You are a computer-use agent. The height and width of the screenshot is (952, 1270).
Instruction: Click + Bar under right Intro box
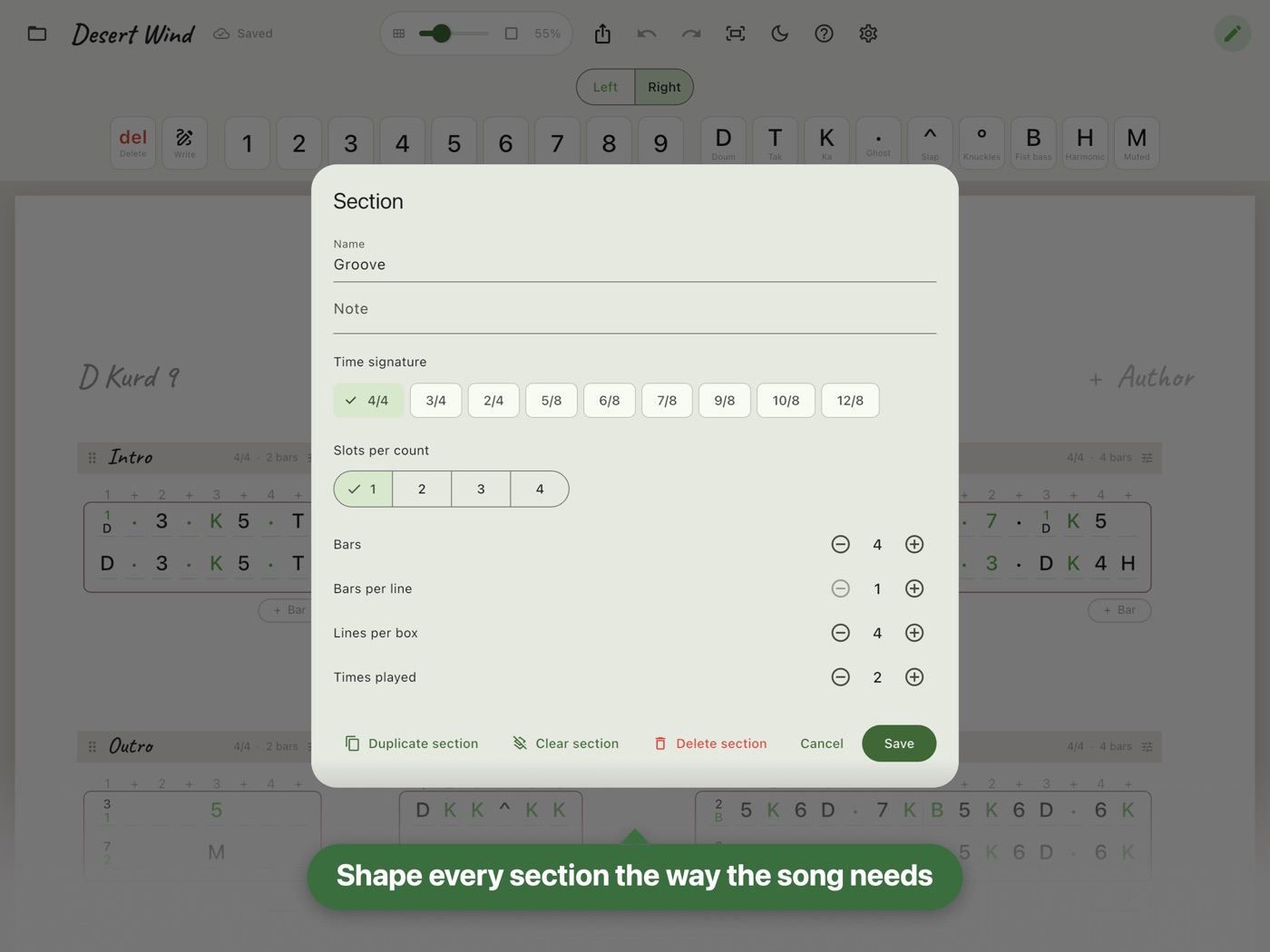coord(1119,611)
